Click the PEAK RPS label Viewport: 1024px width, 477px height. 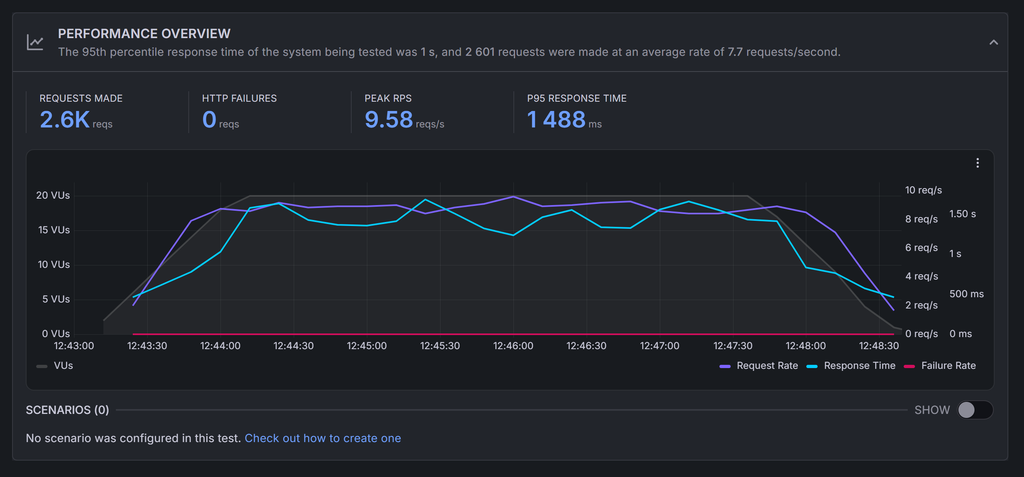[389, 99]
